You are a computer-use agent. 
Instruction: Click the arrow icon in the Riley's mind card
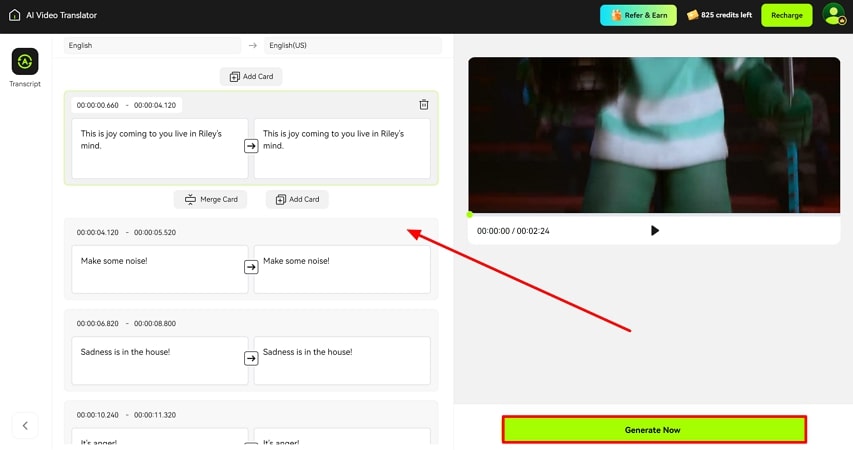(251, 146)
